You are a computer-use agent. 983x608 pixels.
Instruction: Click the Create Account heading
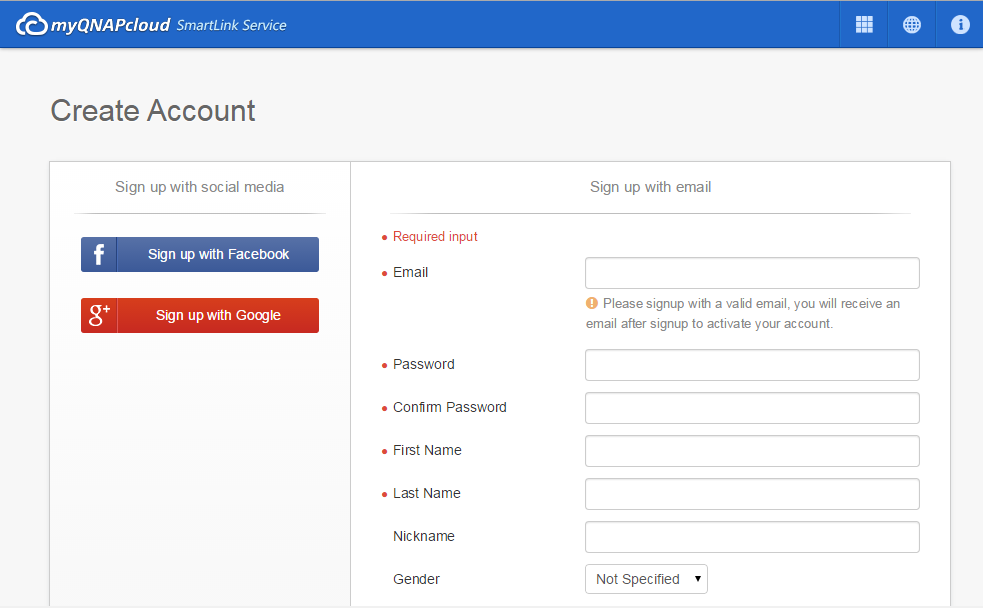153,111
